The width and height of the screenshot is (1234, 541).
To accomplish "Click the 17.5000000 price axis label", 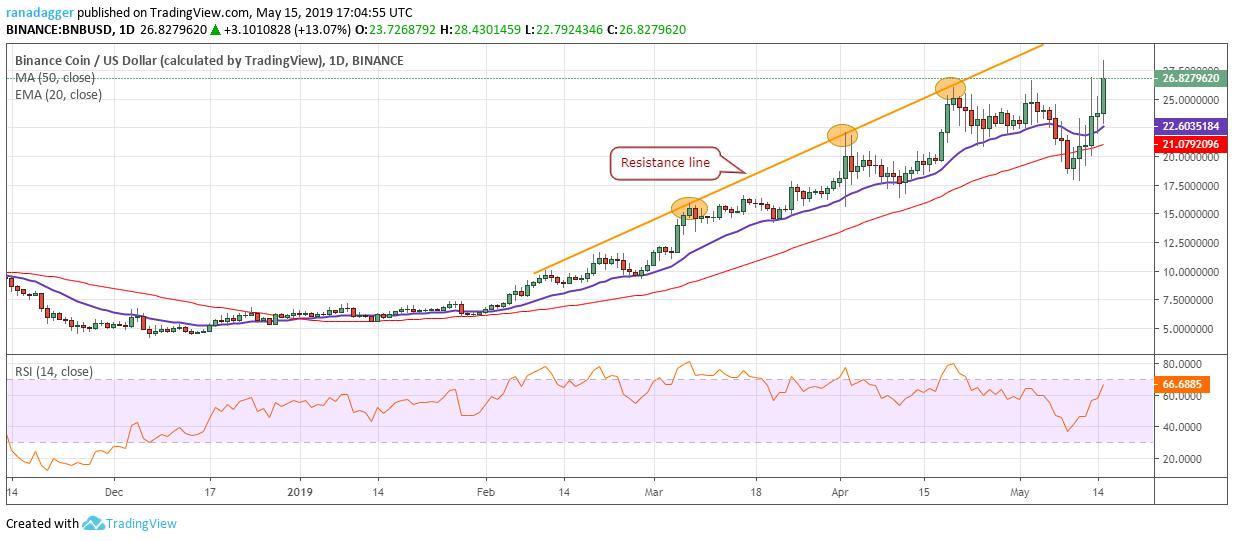I will (1190, 186).
